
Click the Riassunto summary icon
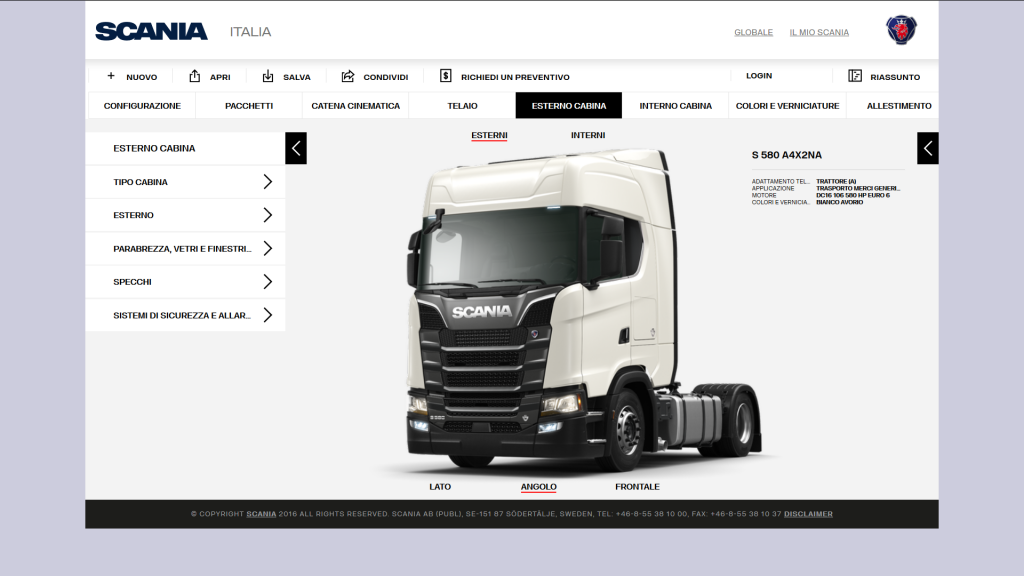coord(855,76)
